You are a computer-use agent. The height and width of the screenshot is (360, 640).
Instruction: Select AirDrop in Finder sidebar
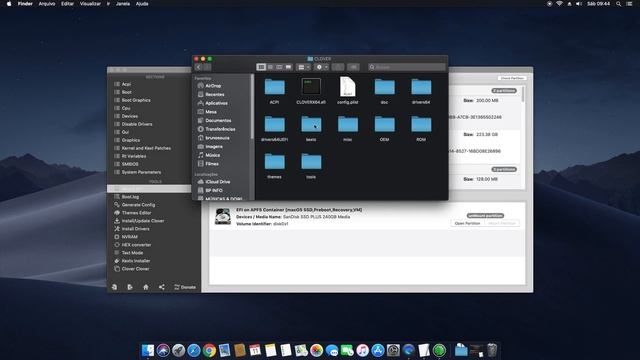(213, 86)
